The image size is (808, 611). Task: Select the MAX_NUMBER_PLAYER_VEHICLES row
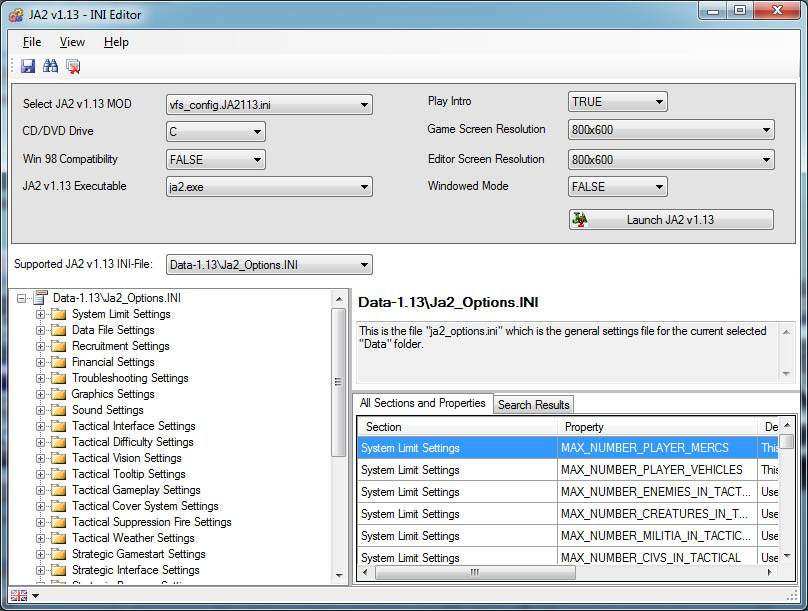coord(568,470)
